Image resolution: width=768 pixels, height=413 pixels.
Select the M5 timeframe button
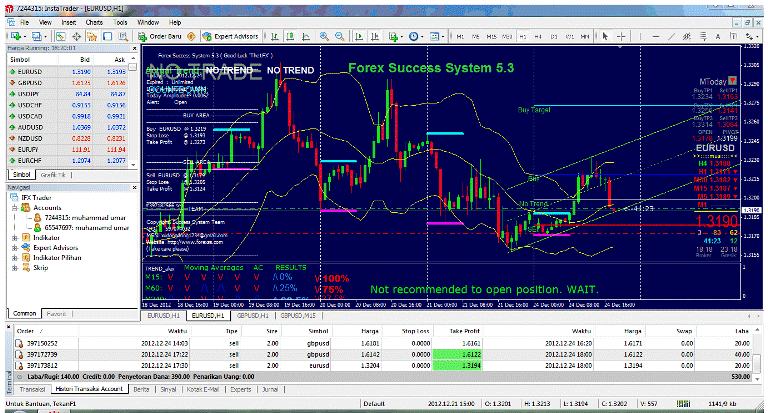point(476,37)
